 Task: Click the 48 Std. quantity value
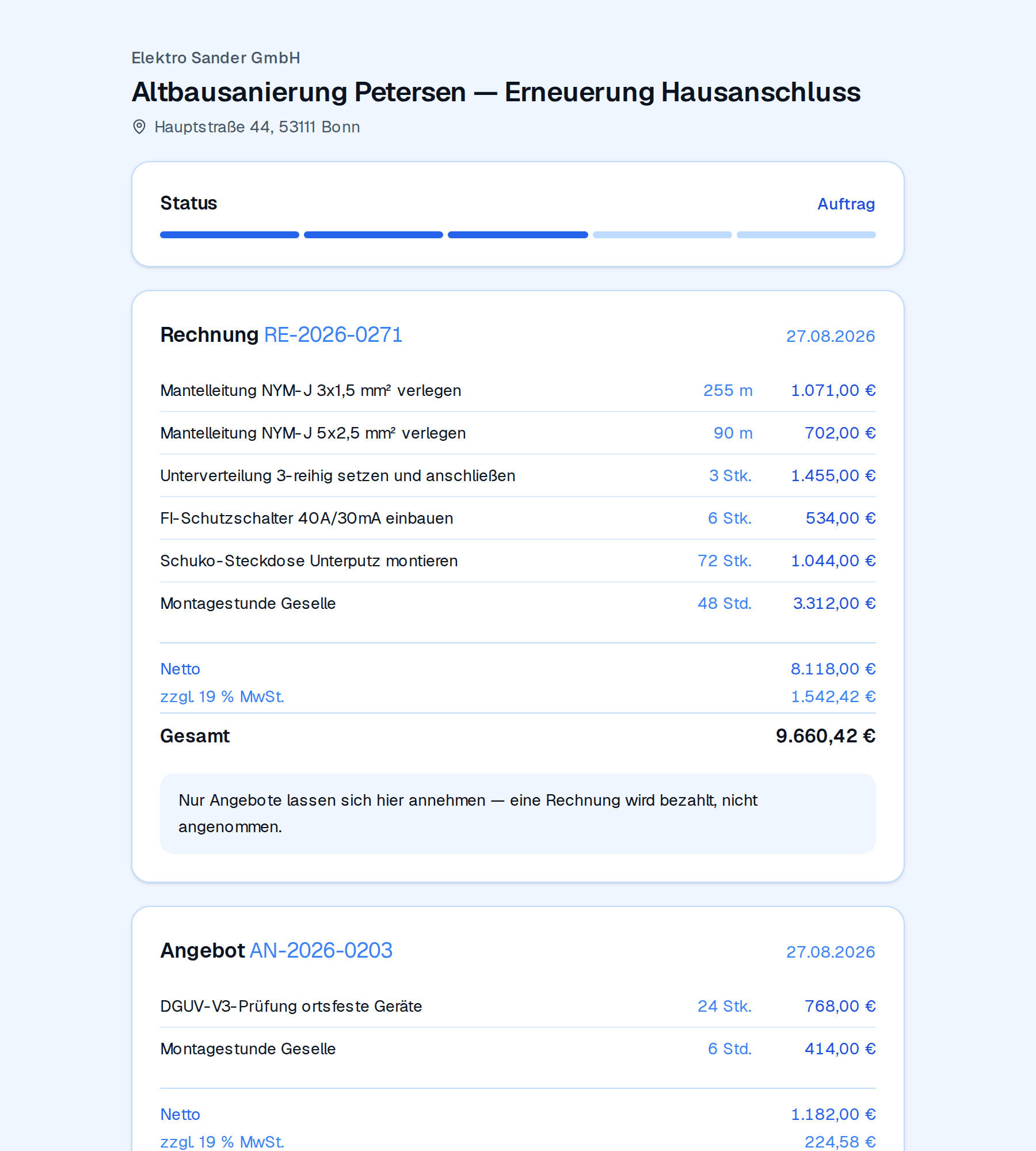click(725, 603)
